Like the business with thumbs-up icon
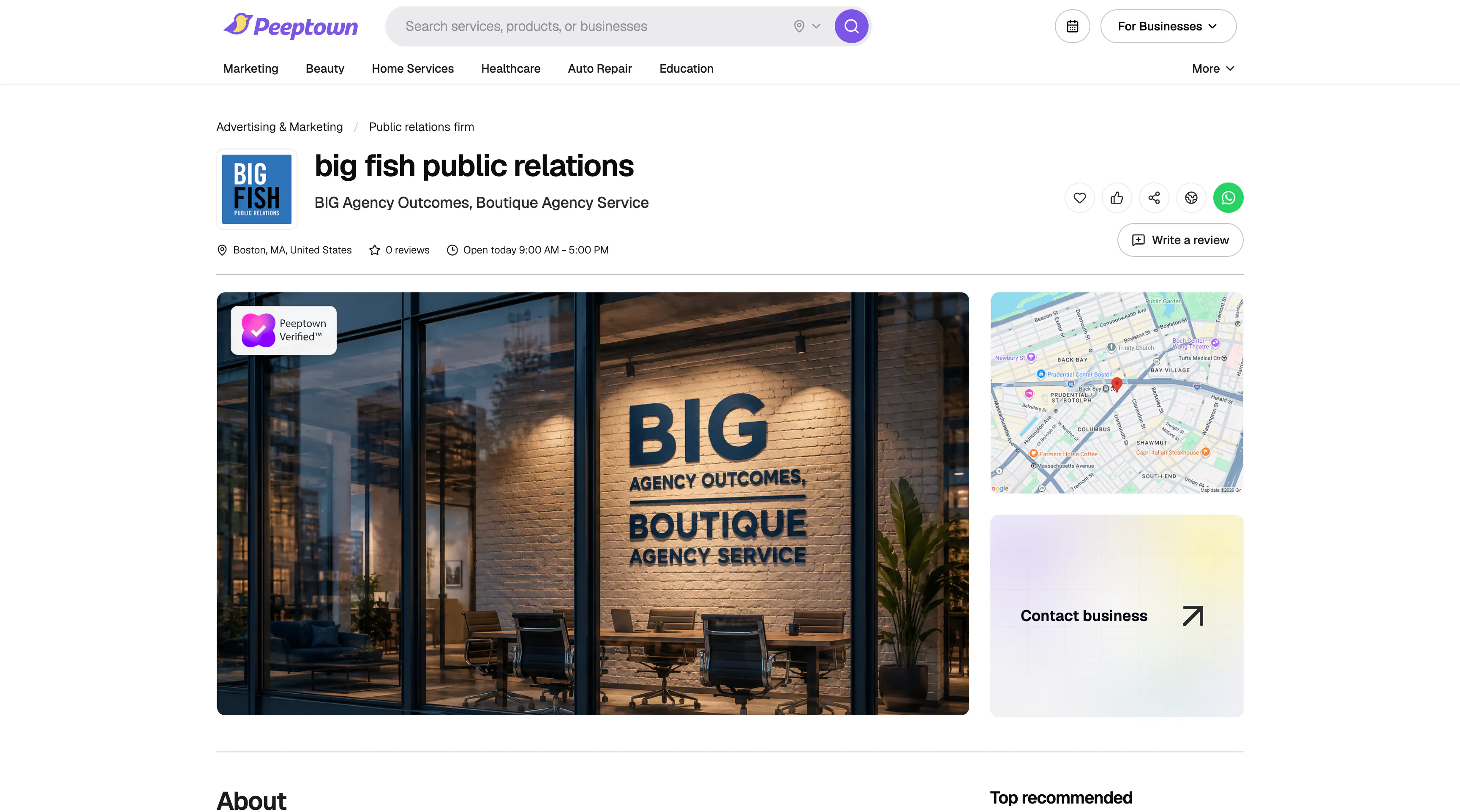This screenshot has height=812, width=1460. [1117, 198]
